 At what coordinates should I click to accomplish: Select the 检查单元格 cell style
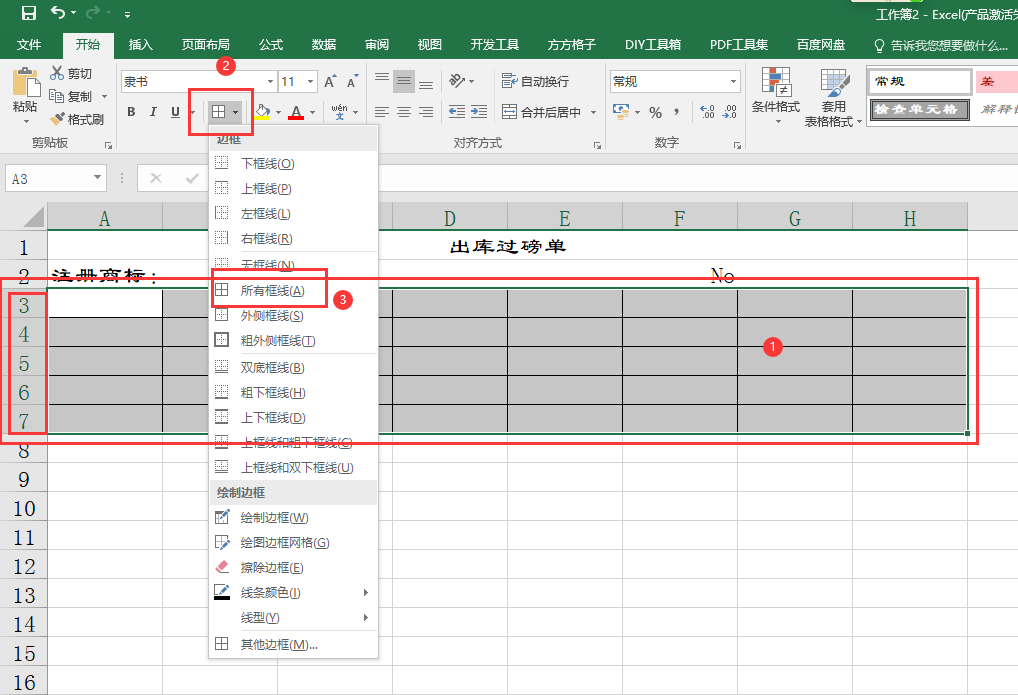pyautogui.click(x=919, y=109)
